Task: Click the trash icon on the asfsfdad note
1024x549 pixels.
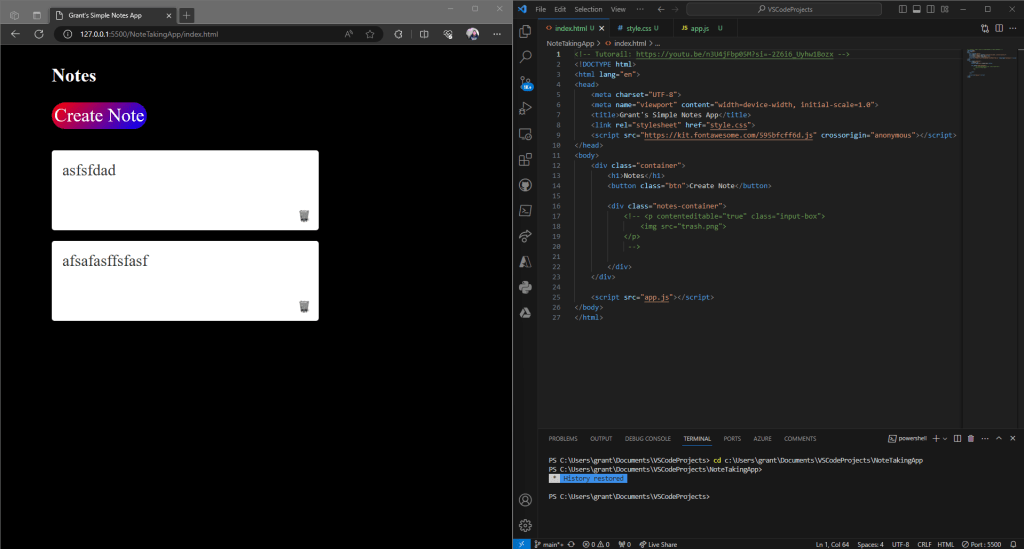Action: point(304,216)
